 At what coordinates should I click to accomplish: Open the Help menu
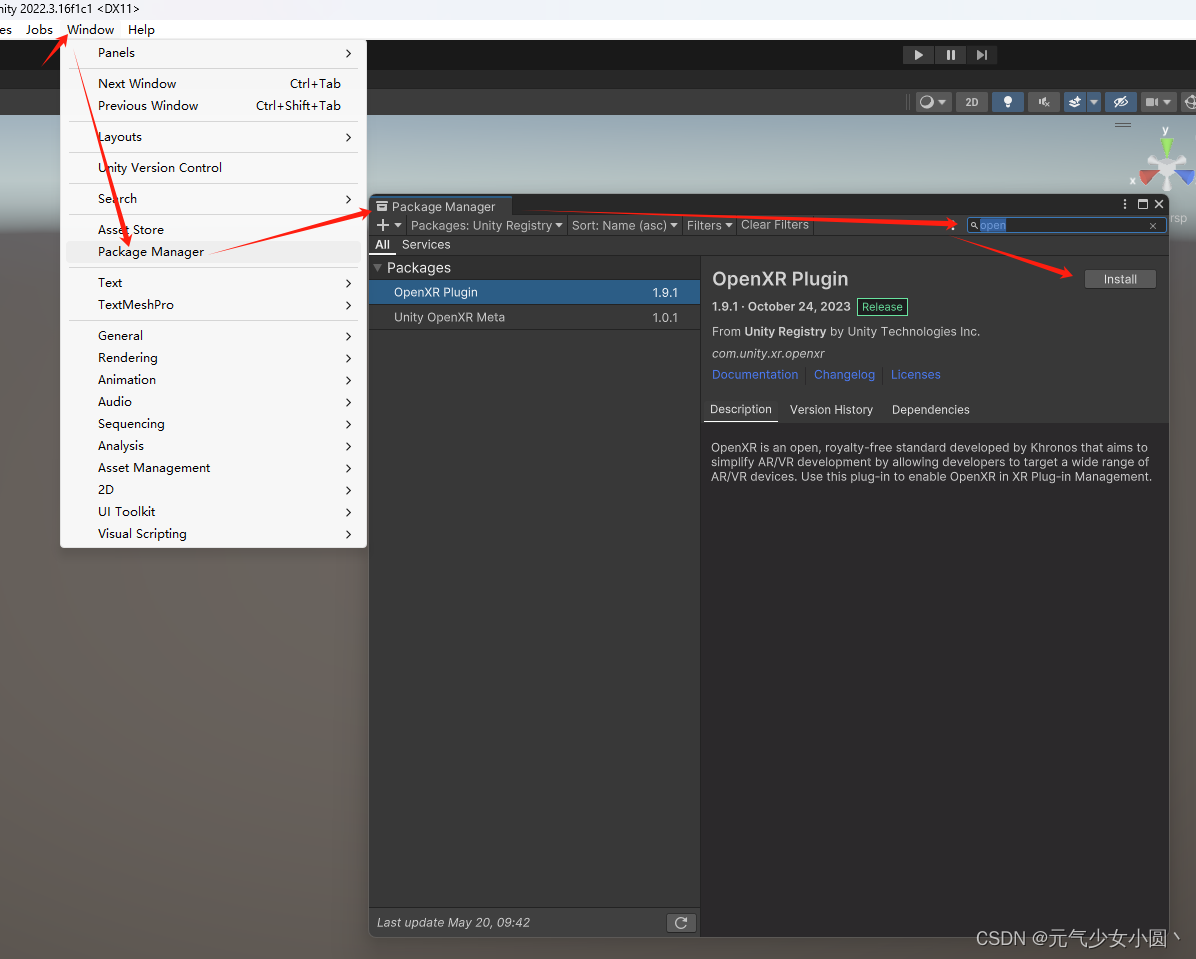(141, 30)
